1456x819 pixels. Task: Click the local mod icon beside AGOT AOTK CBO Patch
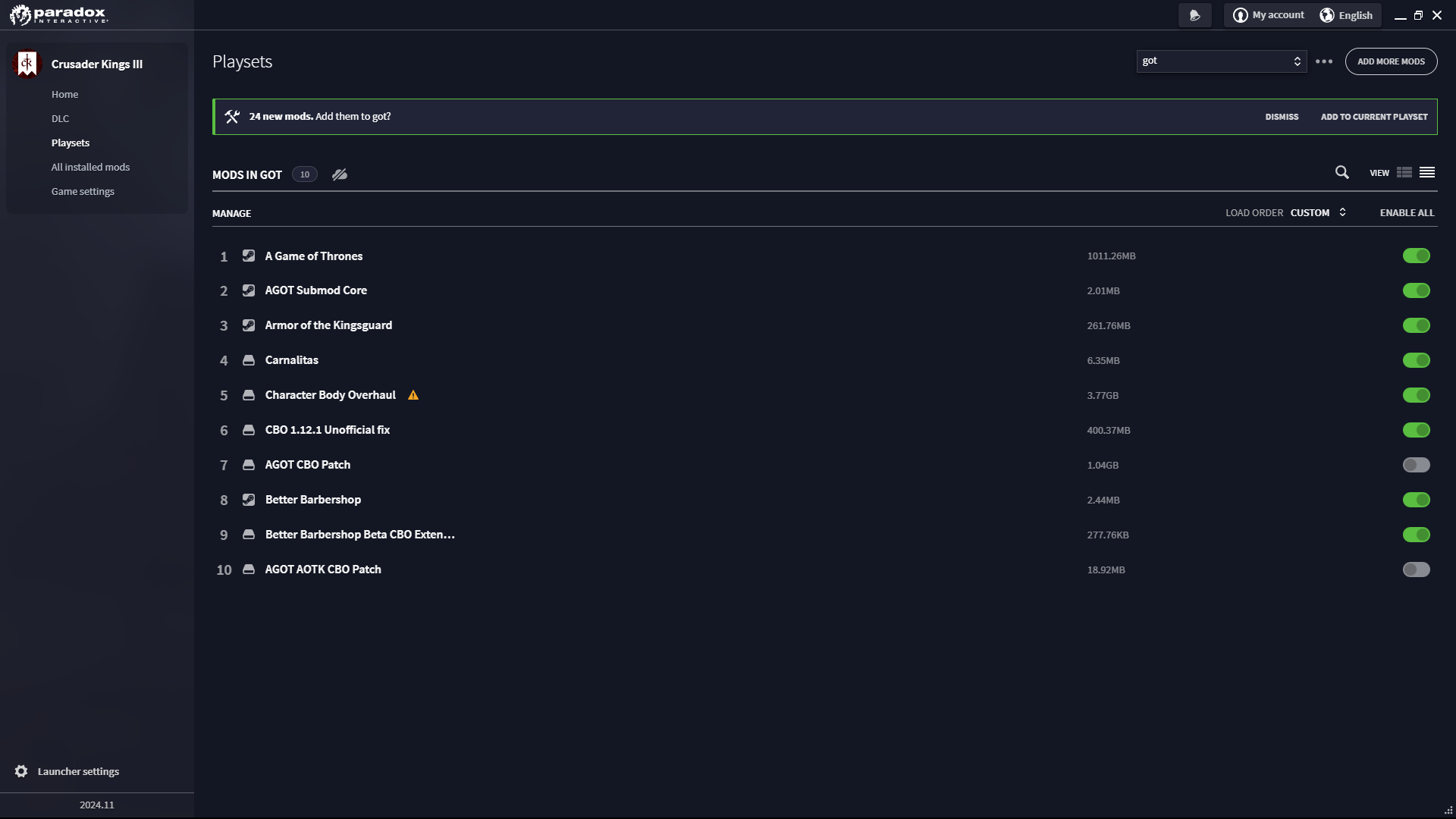249,570
